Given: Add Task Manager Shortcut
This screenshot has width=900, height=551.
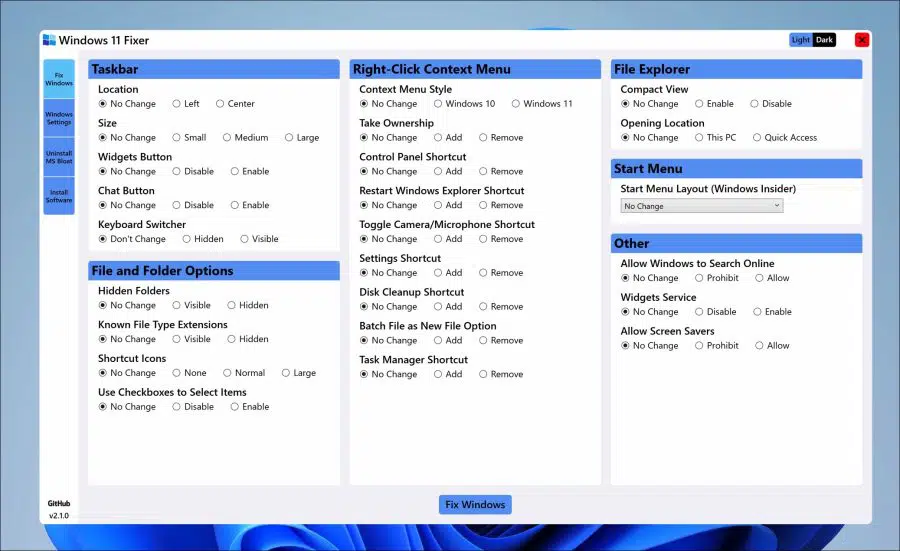Looking at the screenshot, I should (448, 375).
